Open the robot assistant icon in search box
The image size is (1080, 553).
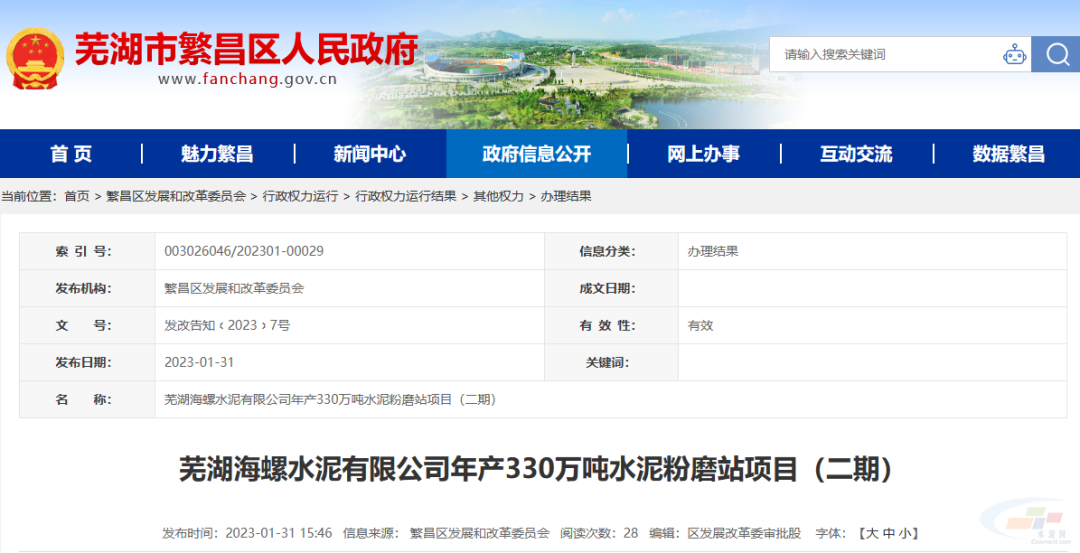[1014, 54]
